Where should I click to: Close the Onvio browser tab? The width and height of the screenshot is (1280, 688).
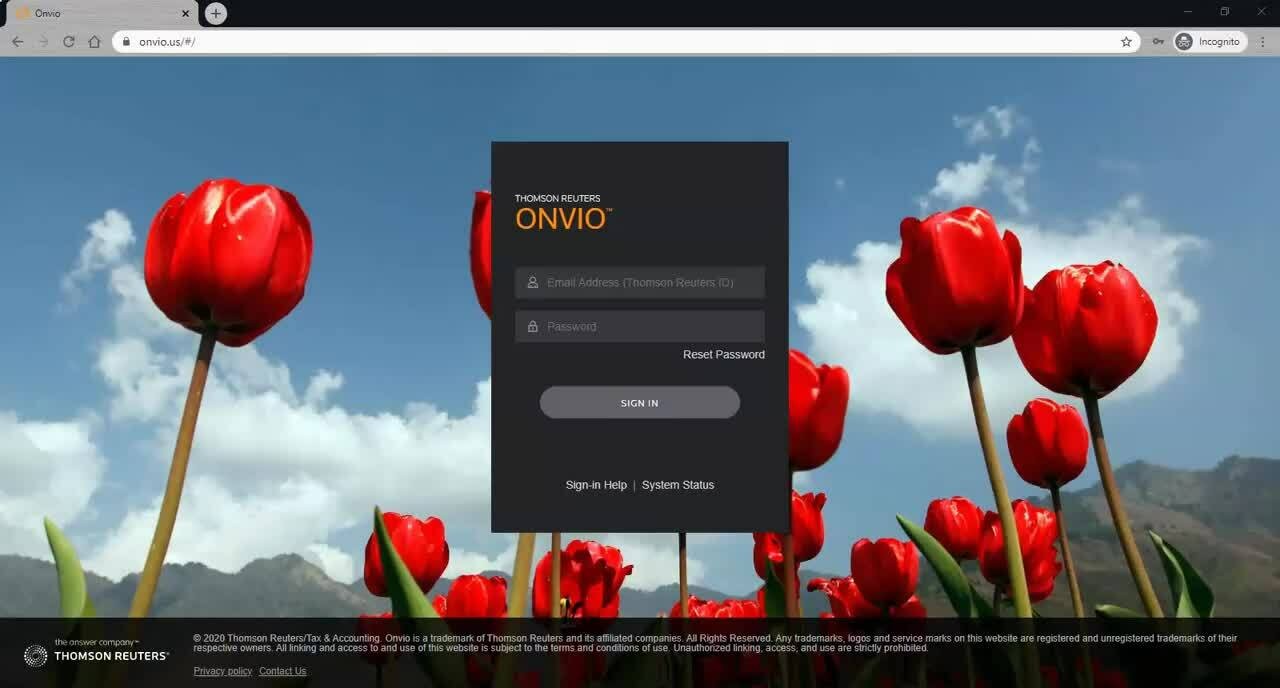(185, 13)
